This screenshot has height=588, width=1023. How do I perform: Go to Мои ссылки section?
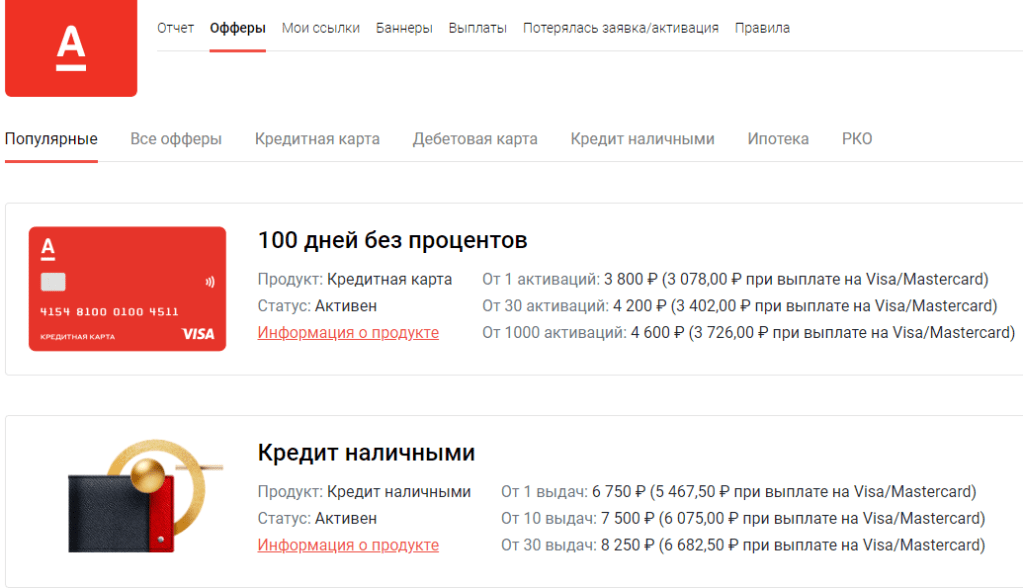320,28
